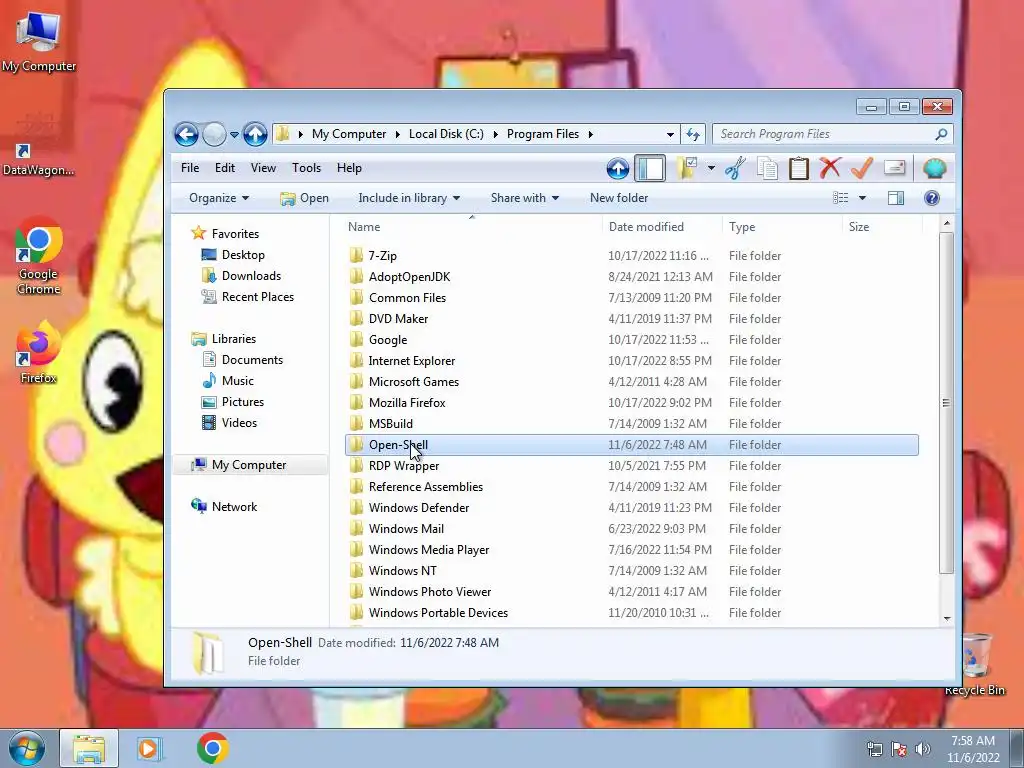Select the RDP Wrapper folder
1024x768 pixels.
632,466
